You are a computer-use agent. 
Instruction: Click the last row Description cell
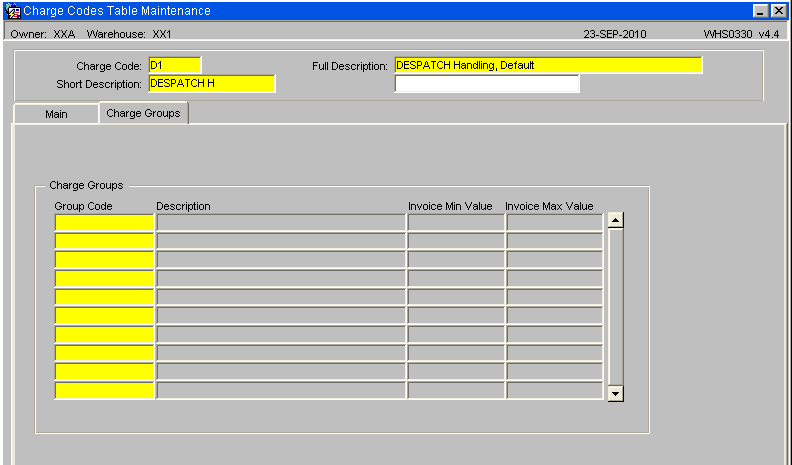coord(281,390)
